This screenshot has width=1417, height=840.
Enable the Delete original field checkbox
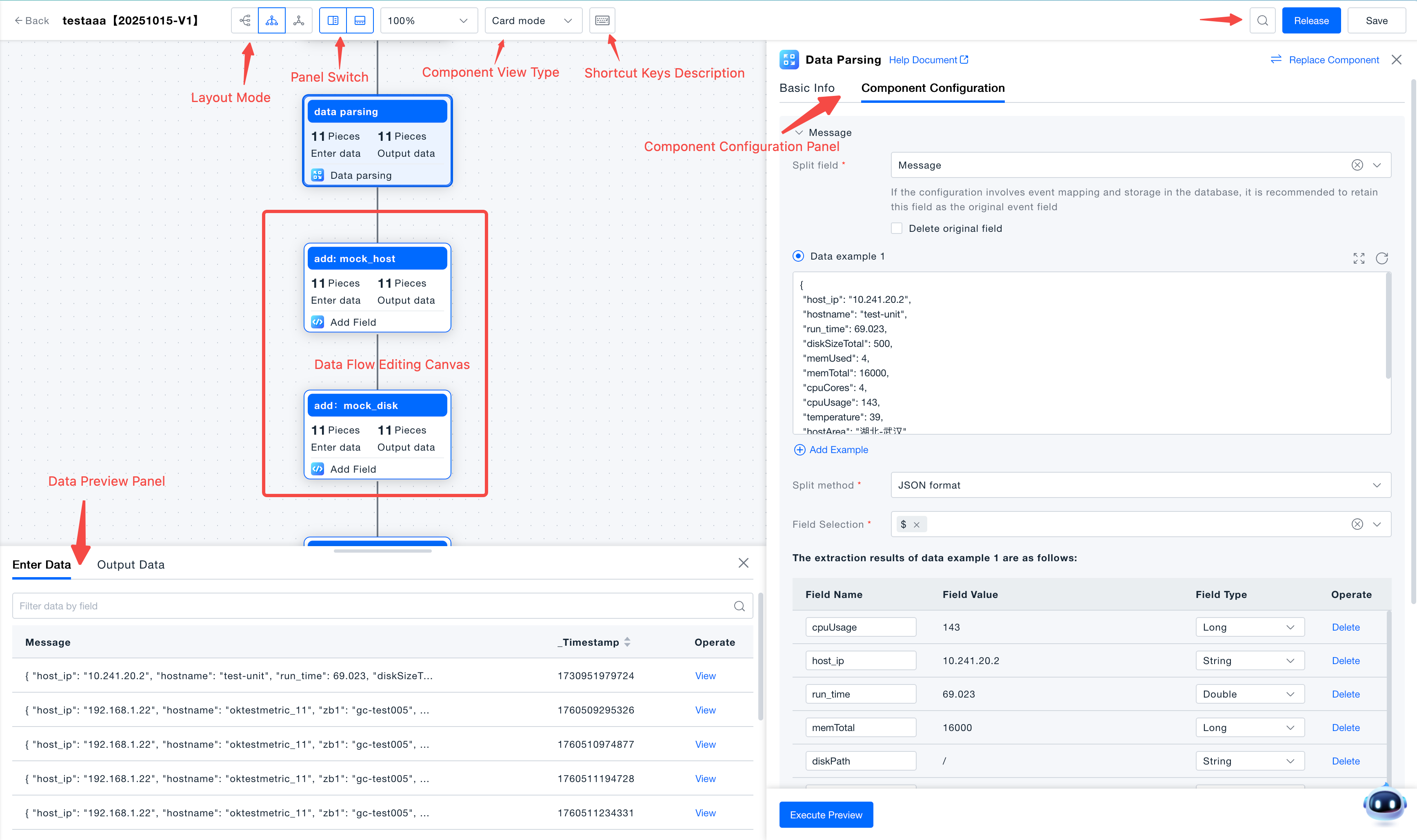click(x=896, y=228)
